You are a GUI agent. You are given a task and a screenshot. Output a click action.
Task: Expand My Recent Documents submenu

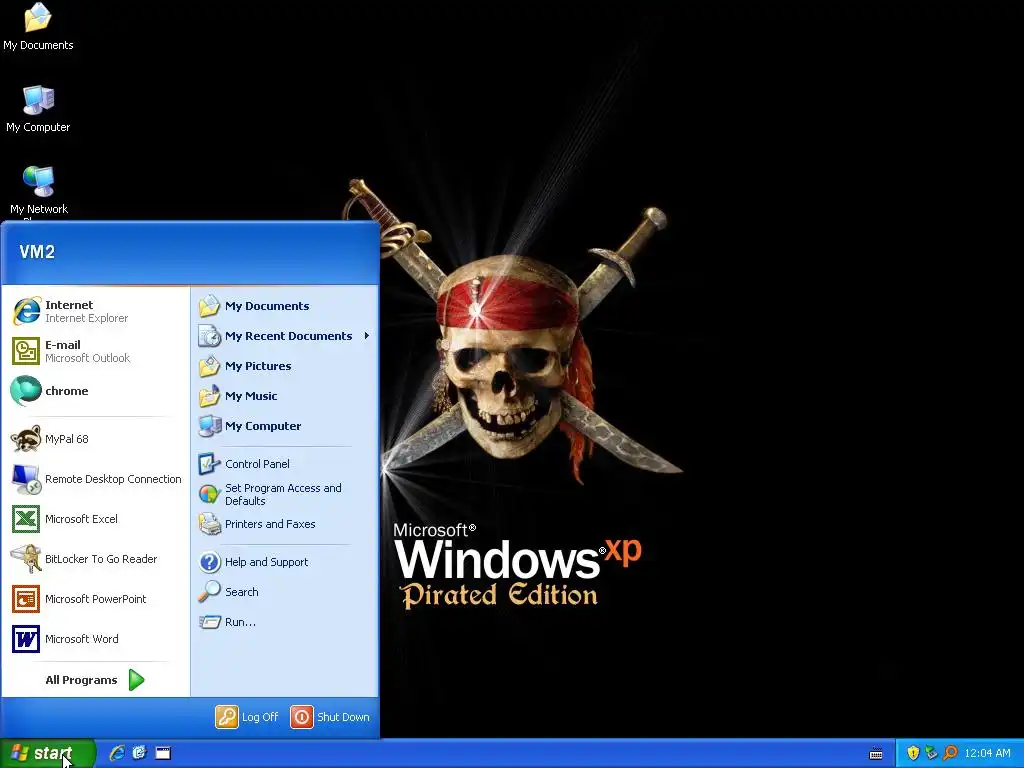285,336
